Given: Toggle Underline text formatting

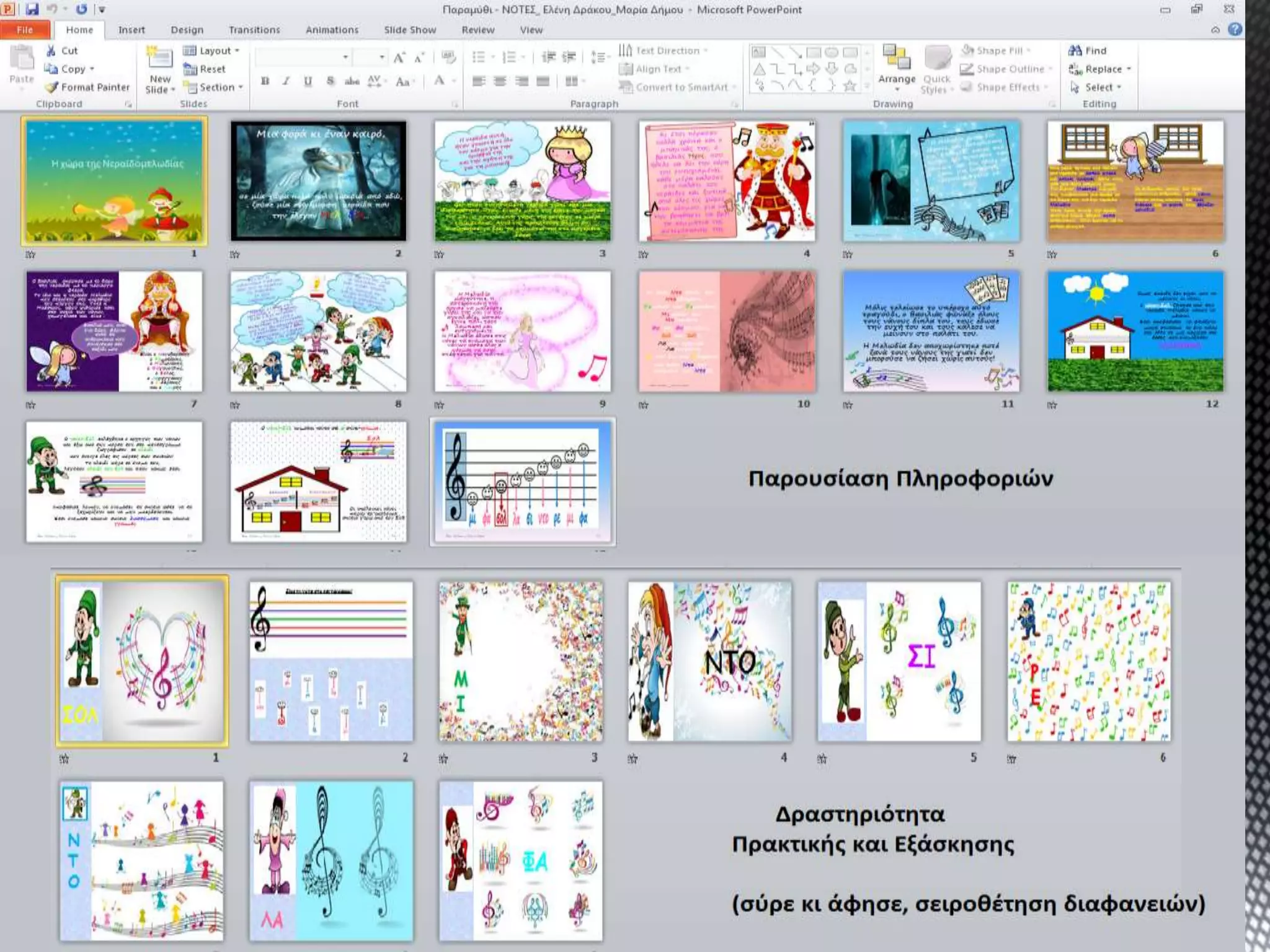Looking at the screenshot, I should (308, 81).
